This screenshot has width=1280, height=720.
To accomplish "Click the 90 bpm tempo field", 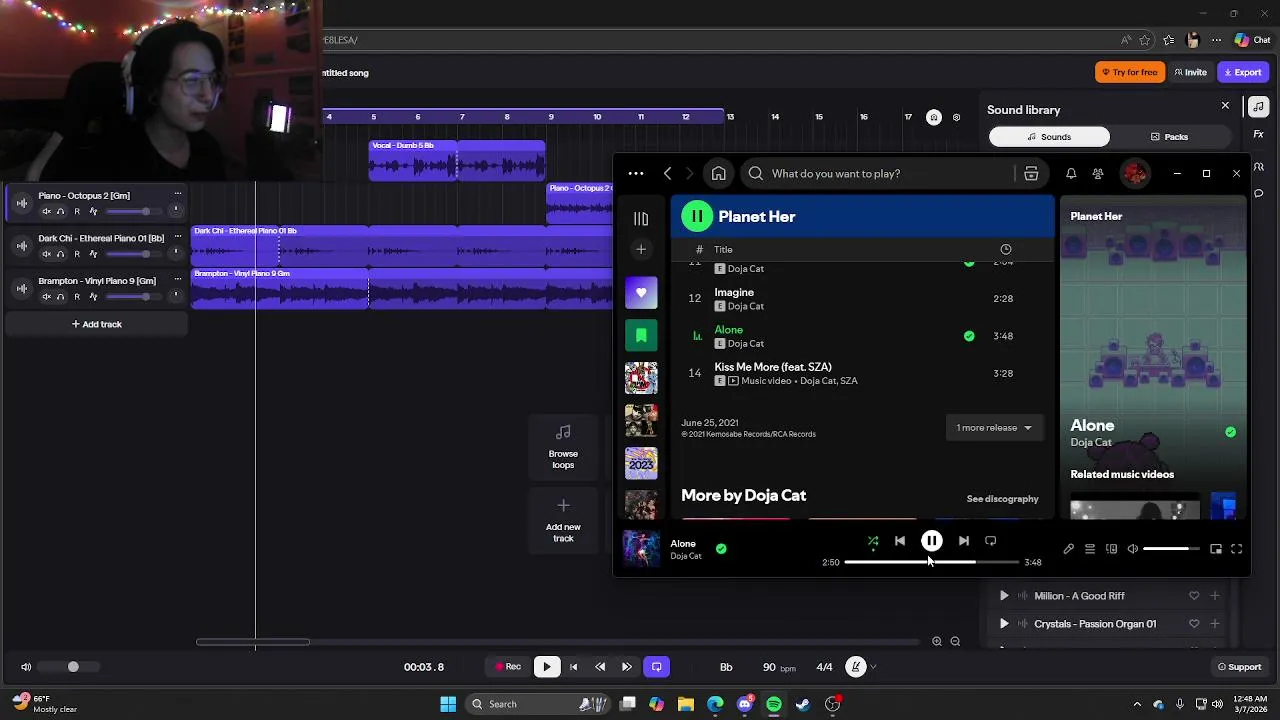I will tap(779, 667).
